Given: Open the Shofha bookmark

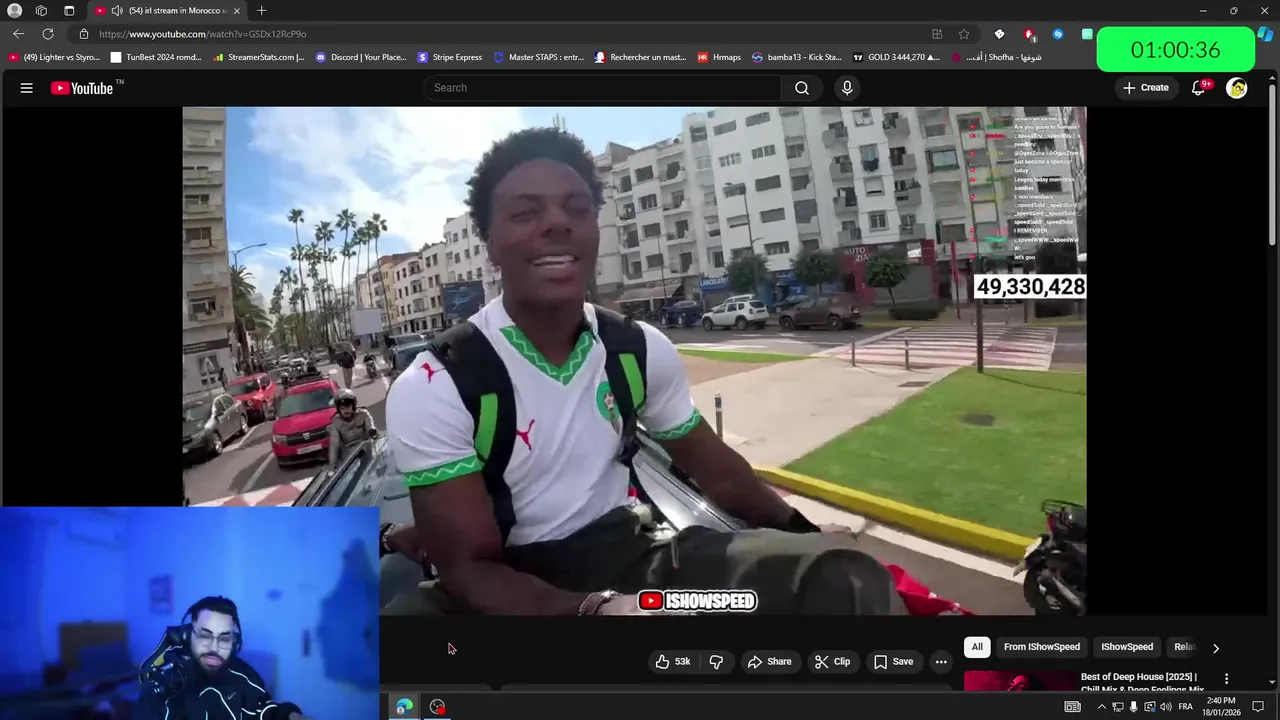Looking at the screenshot, I should 998,57.
